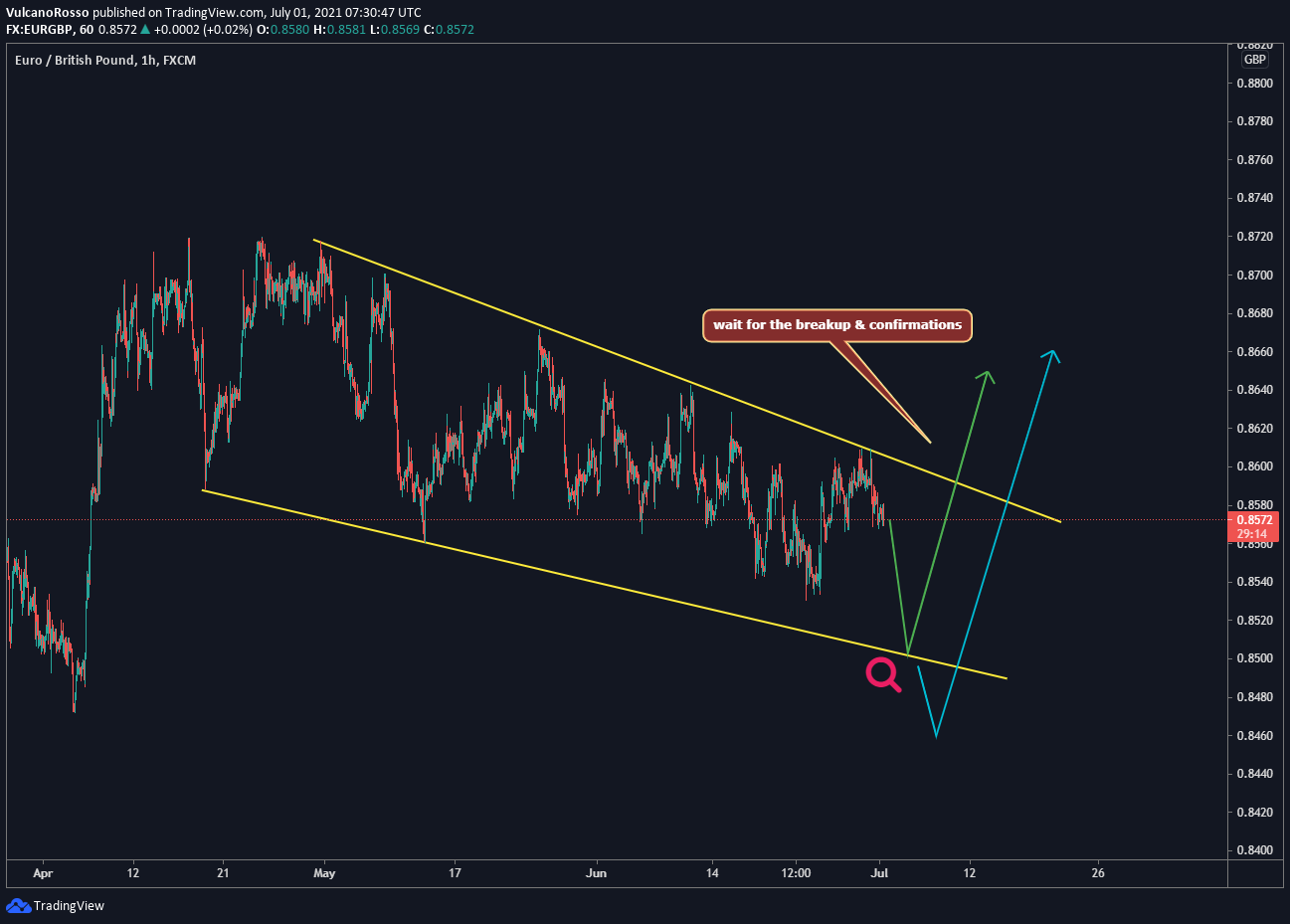Click the 0.8420 price axis label

coord(1254,813)
